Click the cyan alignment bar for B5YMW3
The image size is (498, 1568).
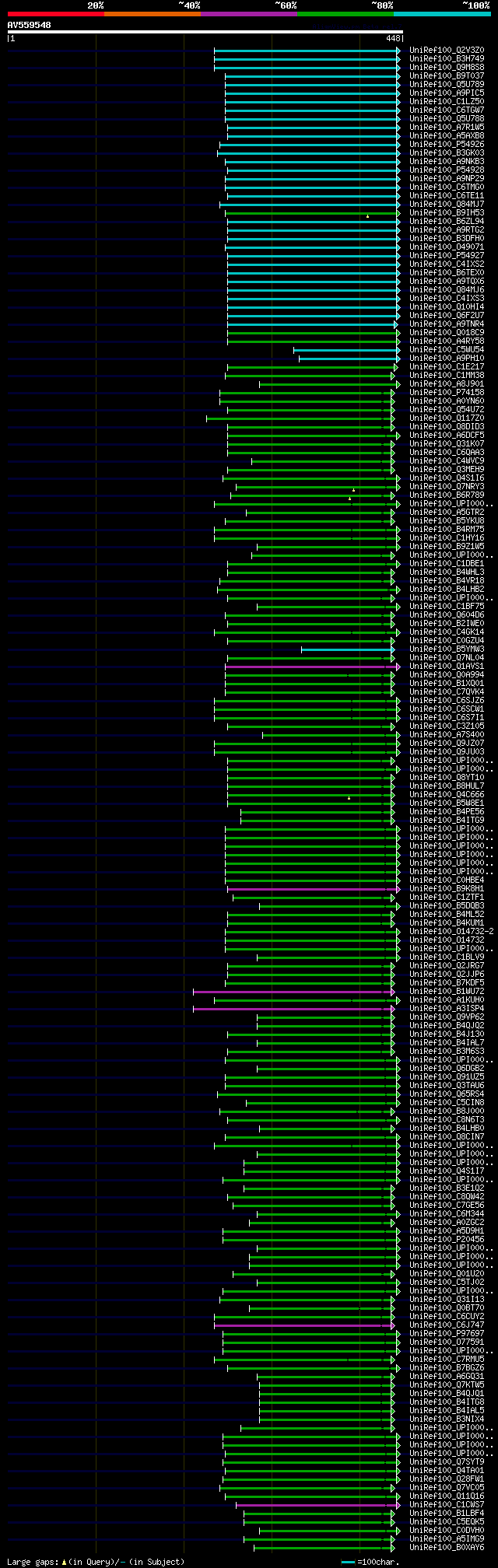pos(346,649)
